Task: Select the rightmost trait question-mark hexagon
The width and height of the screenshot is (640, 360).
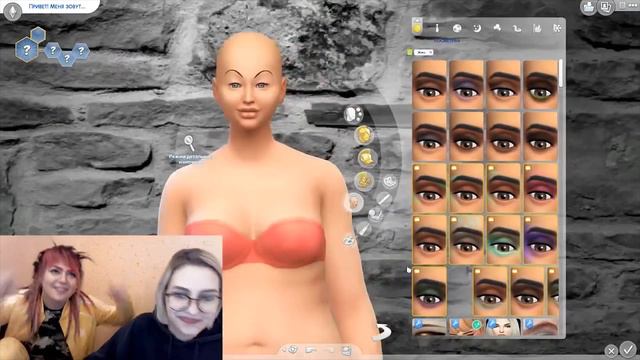Action: click(x=81, y=51)
